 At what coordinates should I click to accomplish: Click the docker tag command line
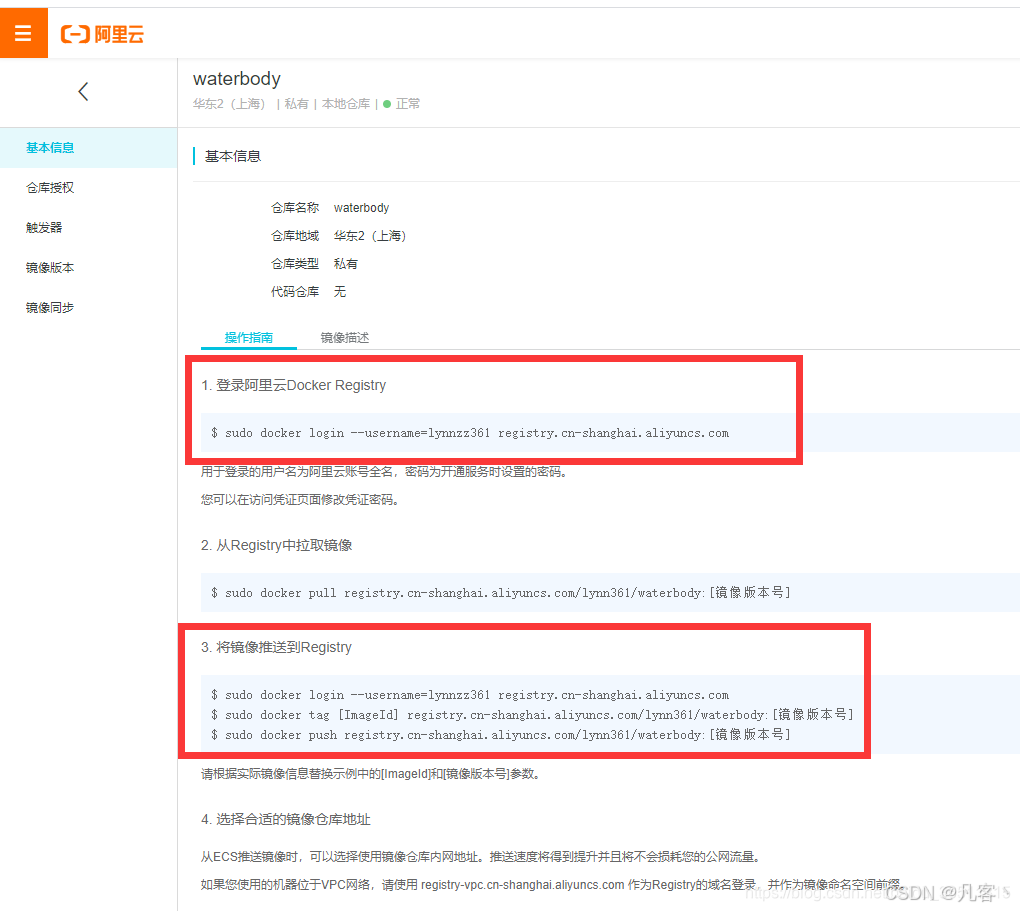[x=531, y=714]
